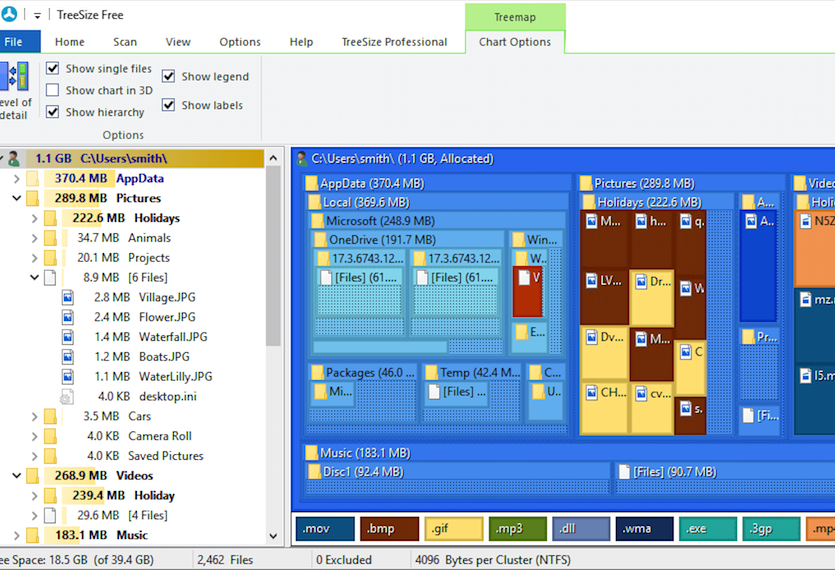Click the user icon in treemap header
Viewport: 835px width, 570px height.
click(x=302, y=158)
